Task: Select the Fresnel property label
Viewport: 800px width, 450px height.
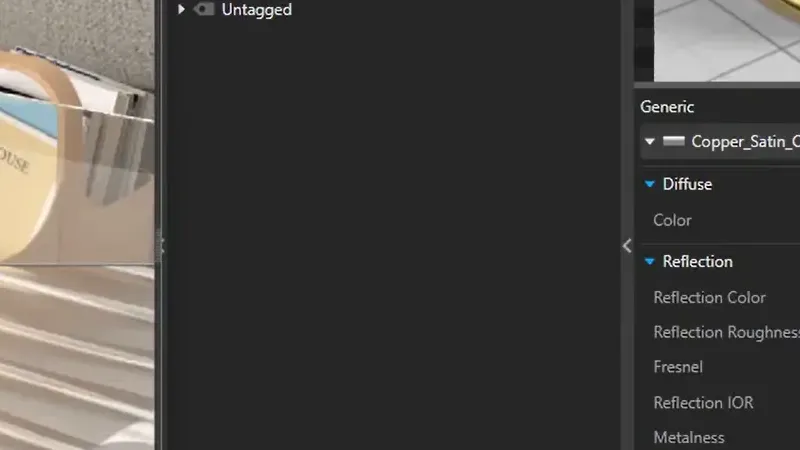Action: pos(678,367)
